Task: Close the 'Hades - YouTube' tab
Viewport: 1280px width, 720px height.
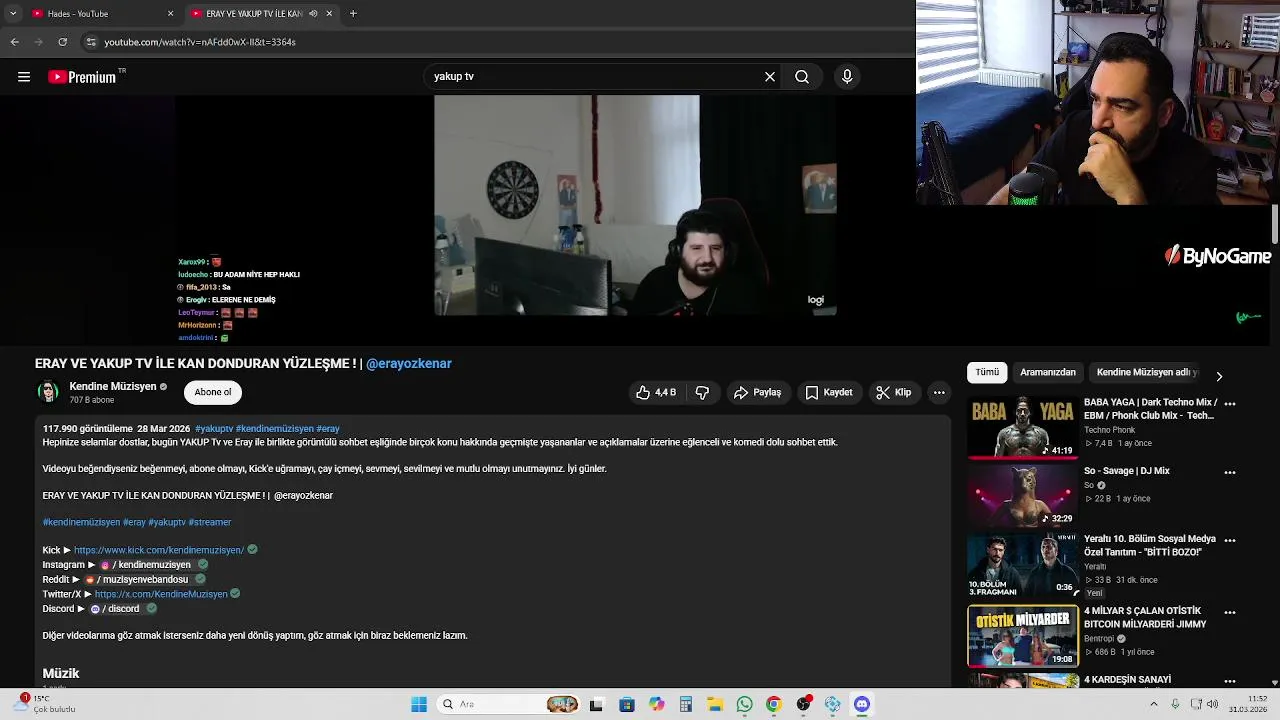Action: tap(170, 14)
